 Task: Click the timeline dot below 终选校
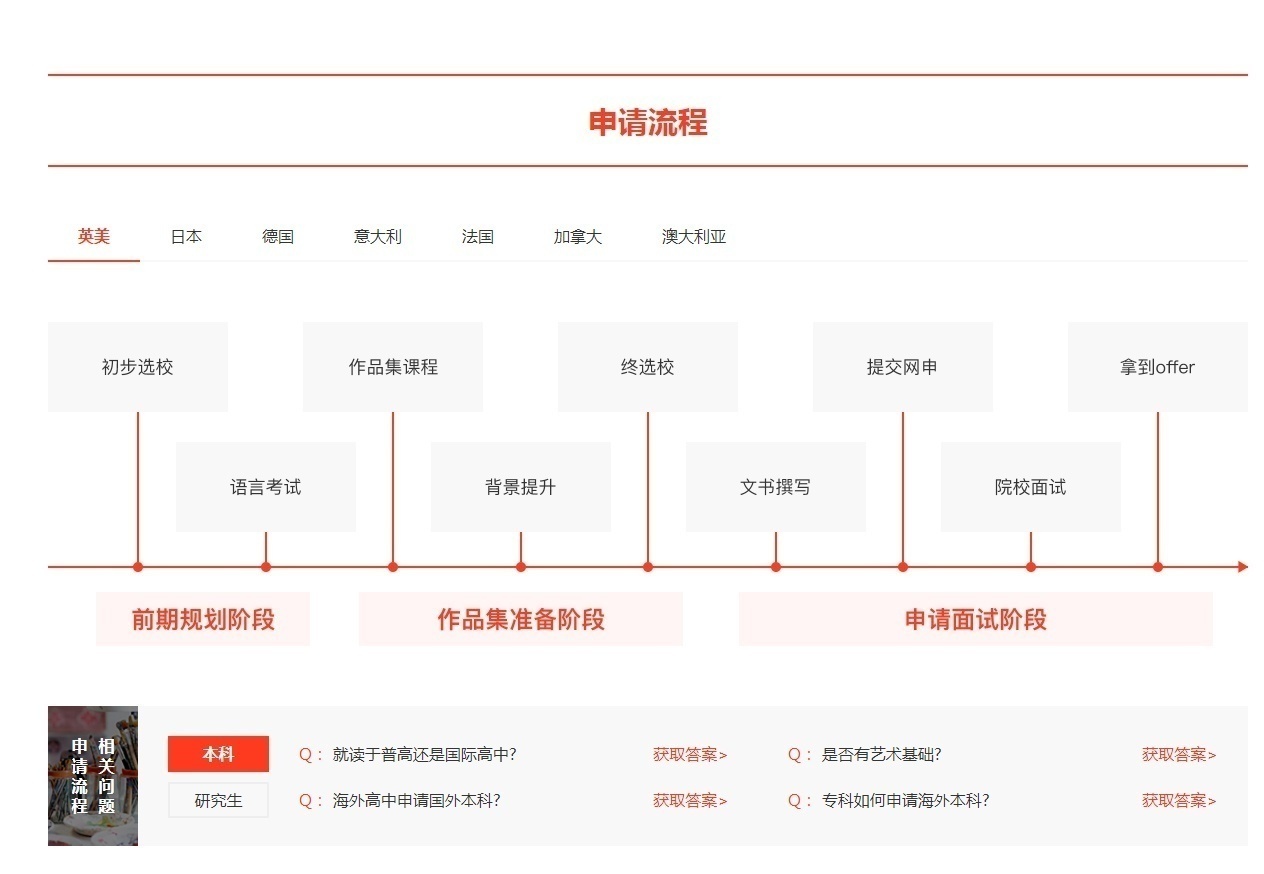click(x=648, y=567)
